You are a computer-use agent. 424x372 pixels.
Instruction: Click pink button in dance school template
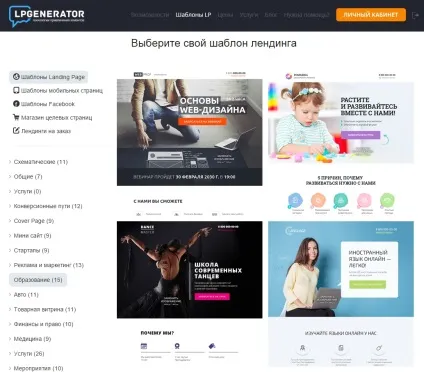[212, 296]
